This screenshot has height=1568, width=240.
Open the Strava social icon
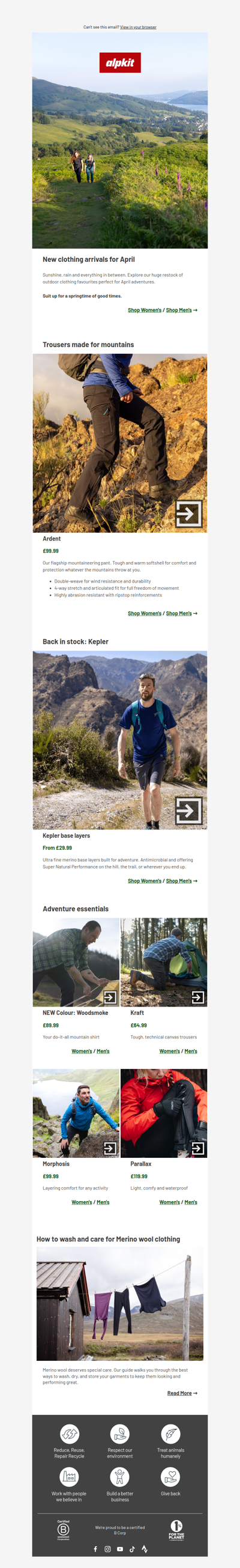coord(145,1549)
